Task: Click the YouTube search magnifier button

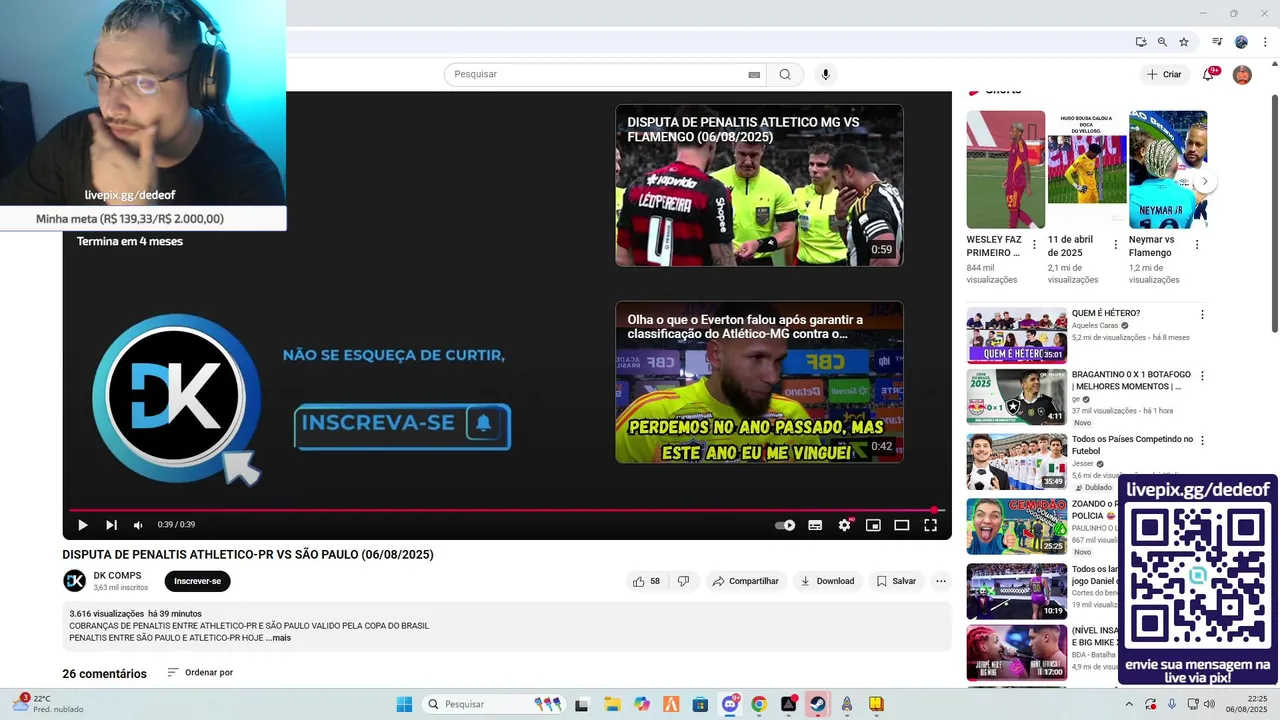Action: (785, 74)
